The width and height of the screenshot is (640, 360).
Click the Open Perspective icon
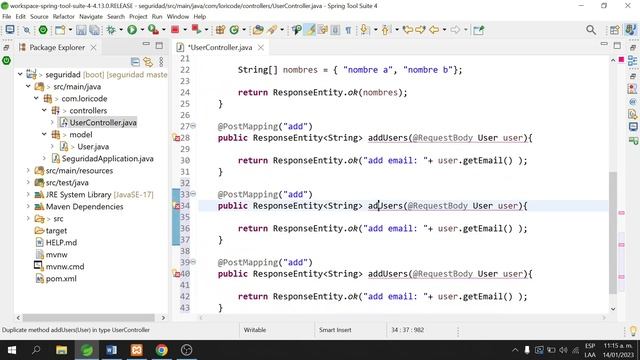(614, 30)
